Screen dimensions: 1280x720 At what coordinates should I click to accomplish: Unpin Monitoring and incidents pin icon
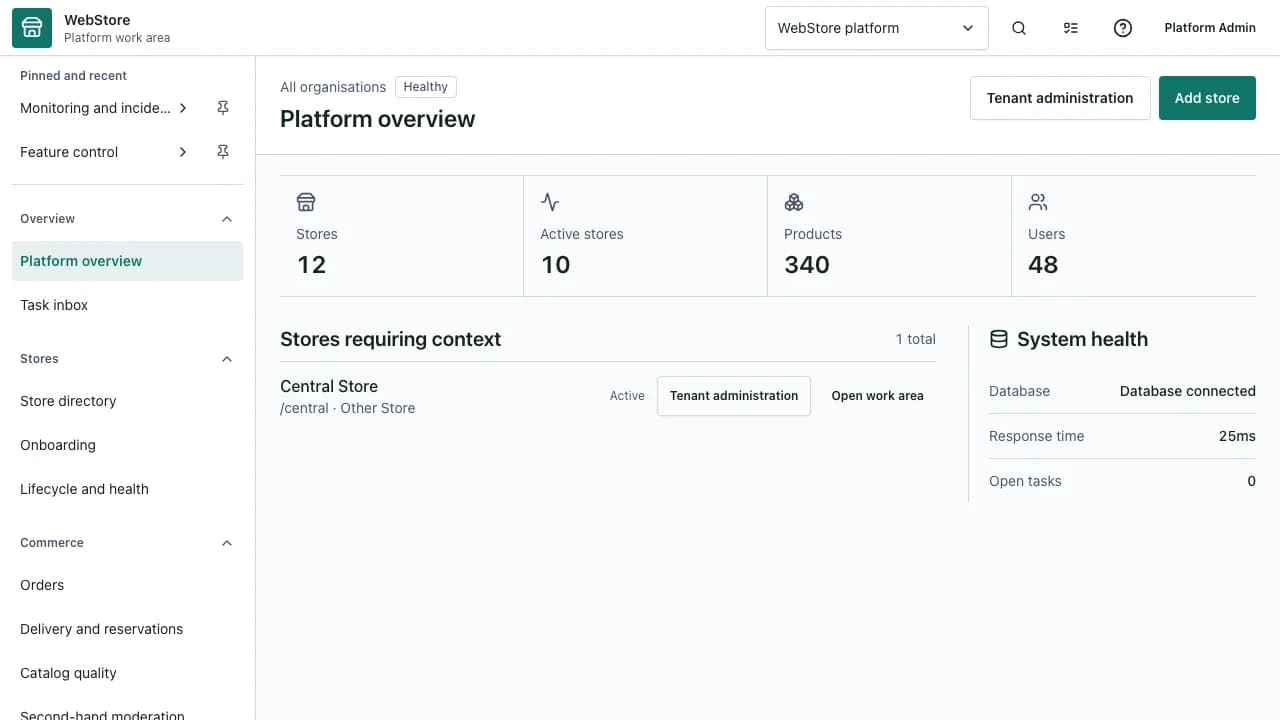pyautogui.click(x=223, y=108)
